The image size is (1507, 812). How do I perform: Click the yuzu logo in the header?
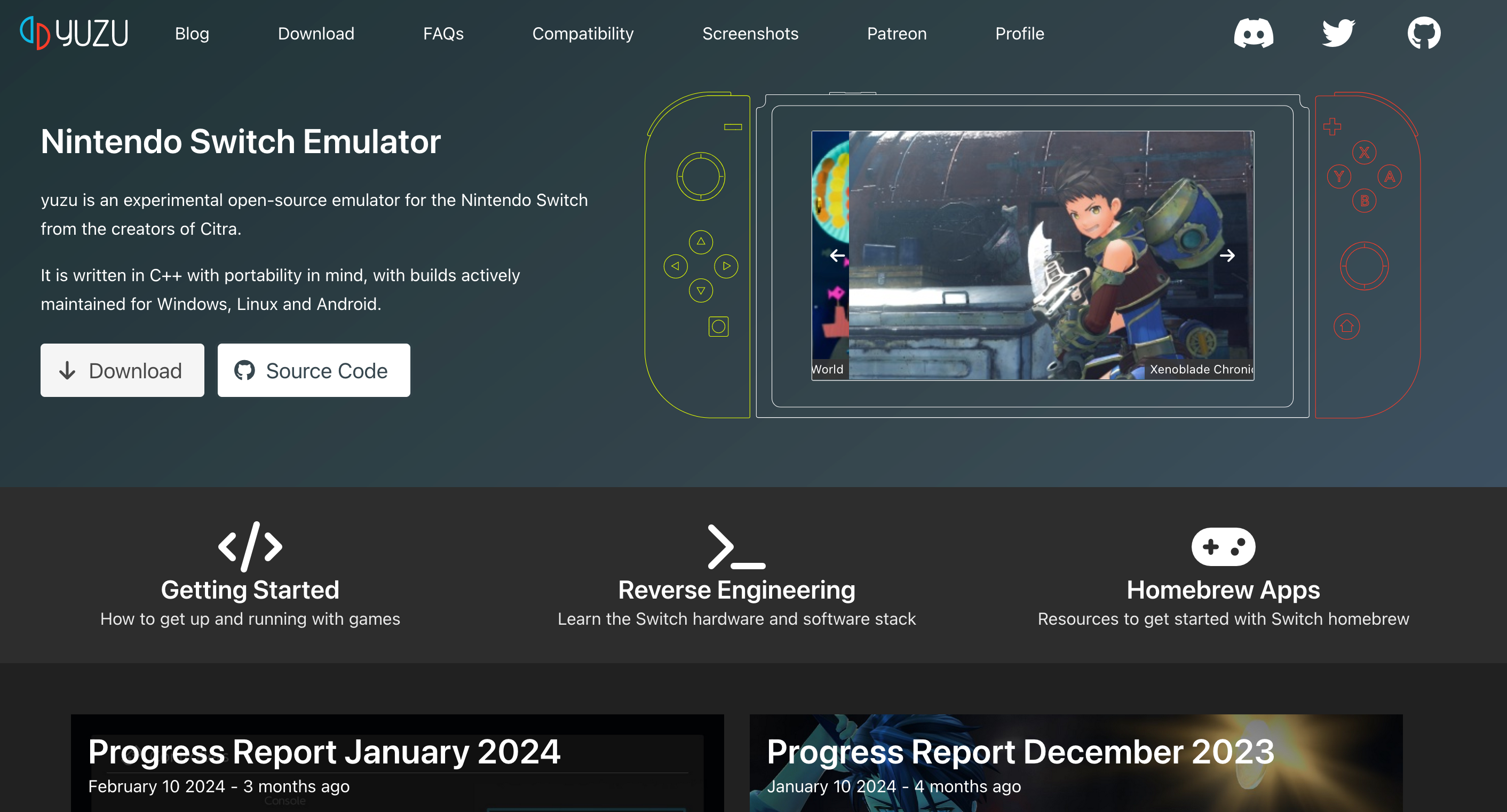click(x=74, y=33)
